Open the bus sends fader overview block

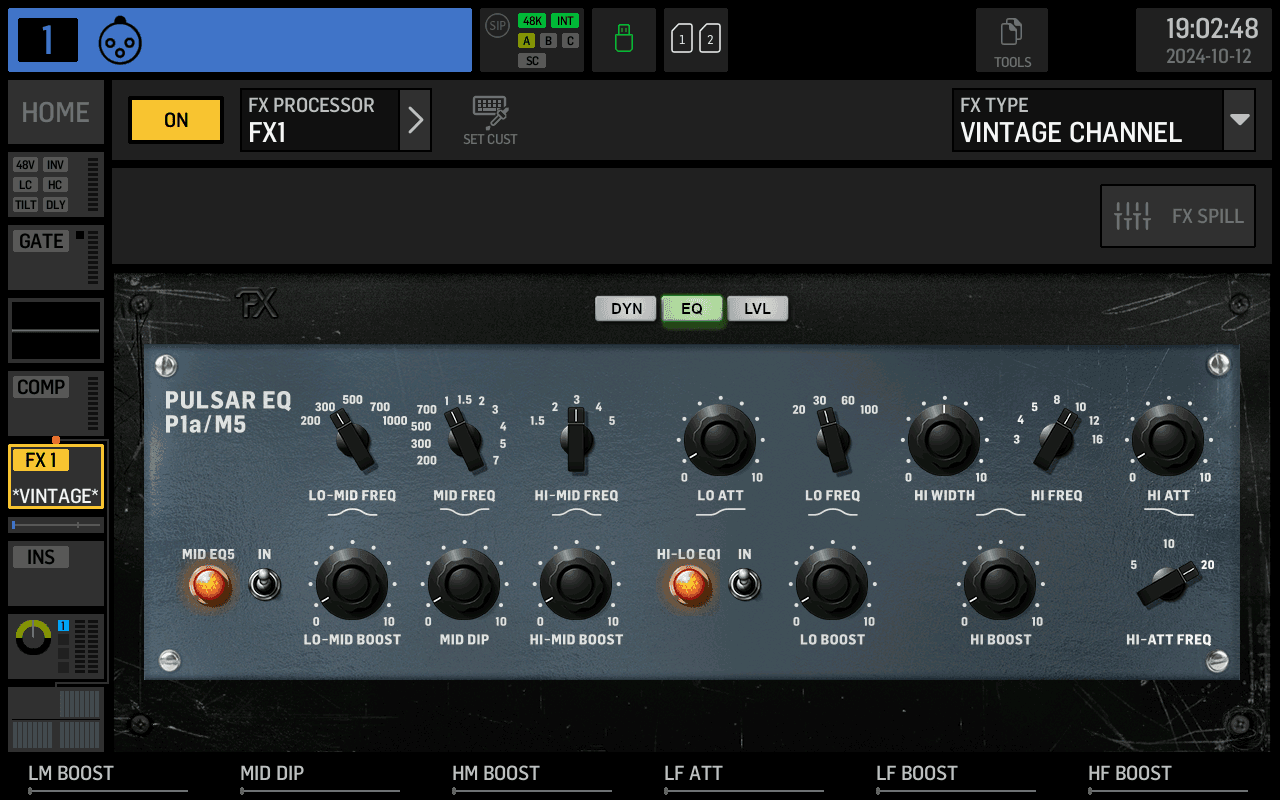56,719
